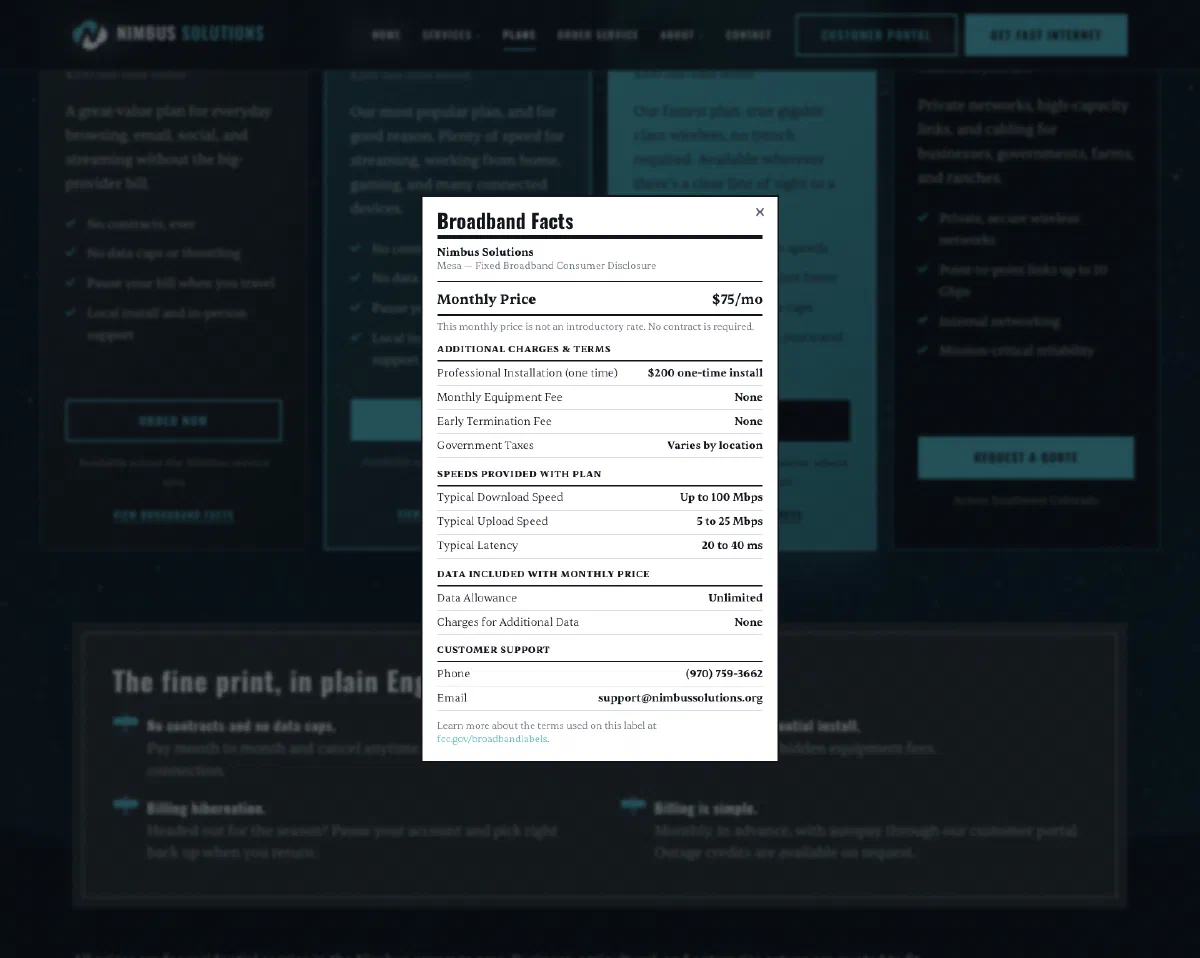The image size is (1200, 958).
Task: Expand the About nav dropdown
Action: click(x=680, y=35)
